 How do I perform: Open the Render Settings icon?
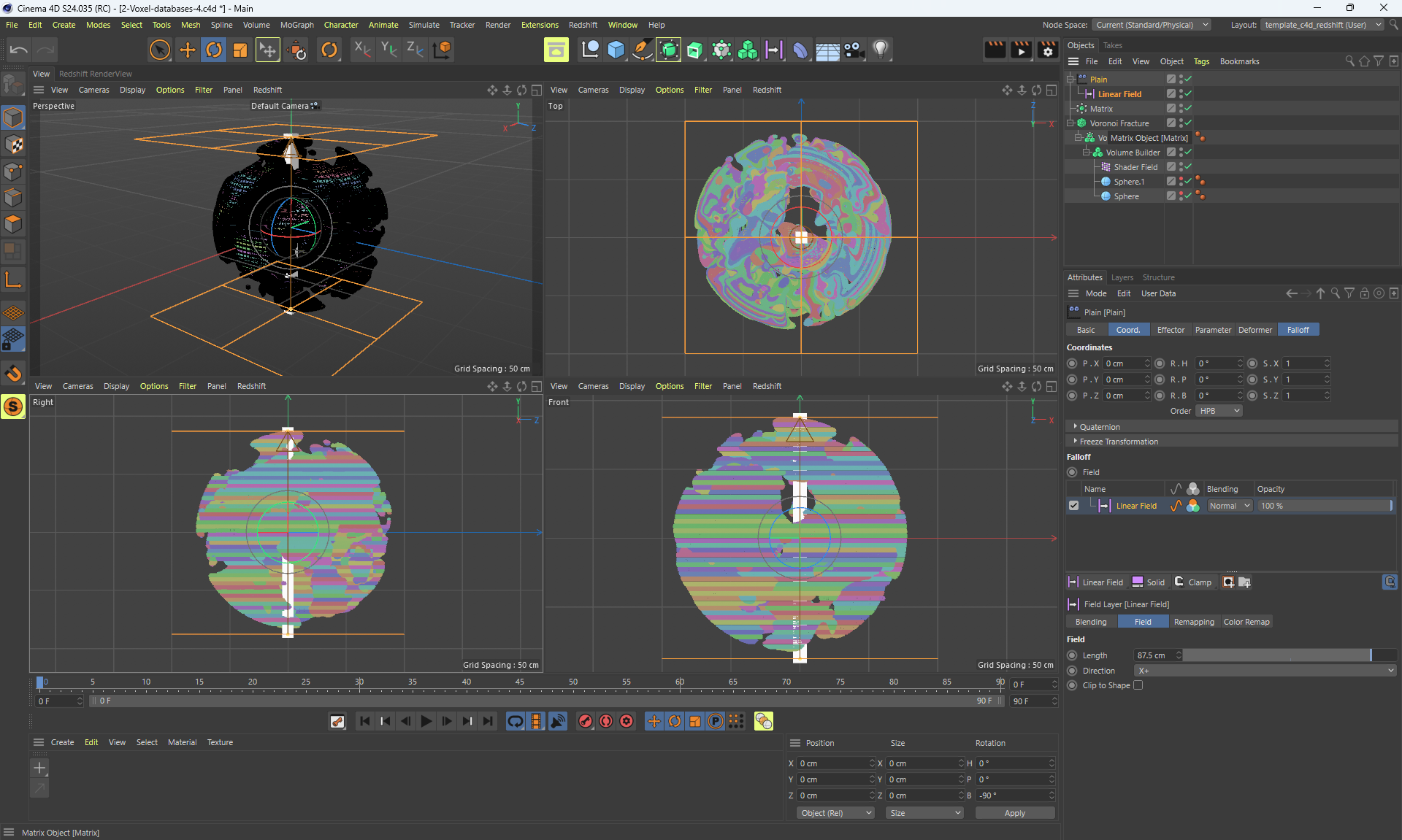click(1047, 50)
